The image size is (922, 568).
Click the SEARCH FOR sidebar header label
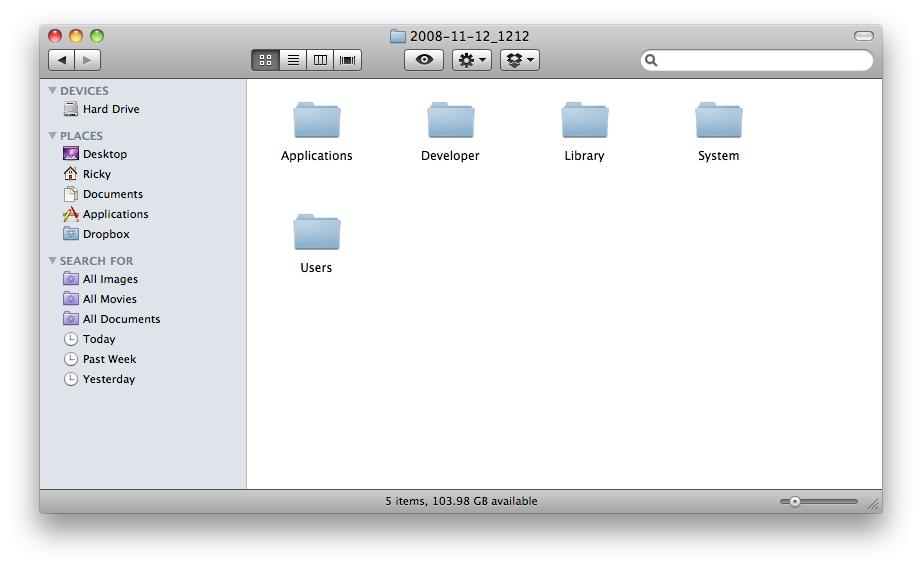click(x=96, y=260)
